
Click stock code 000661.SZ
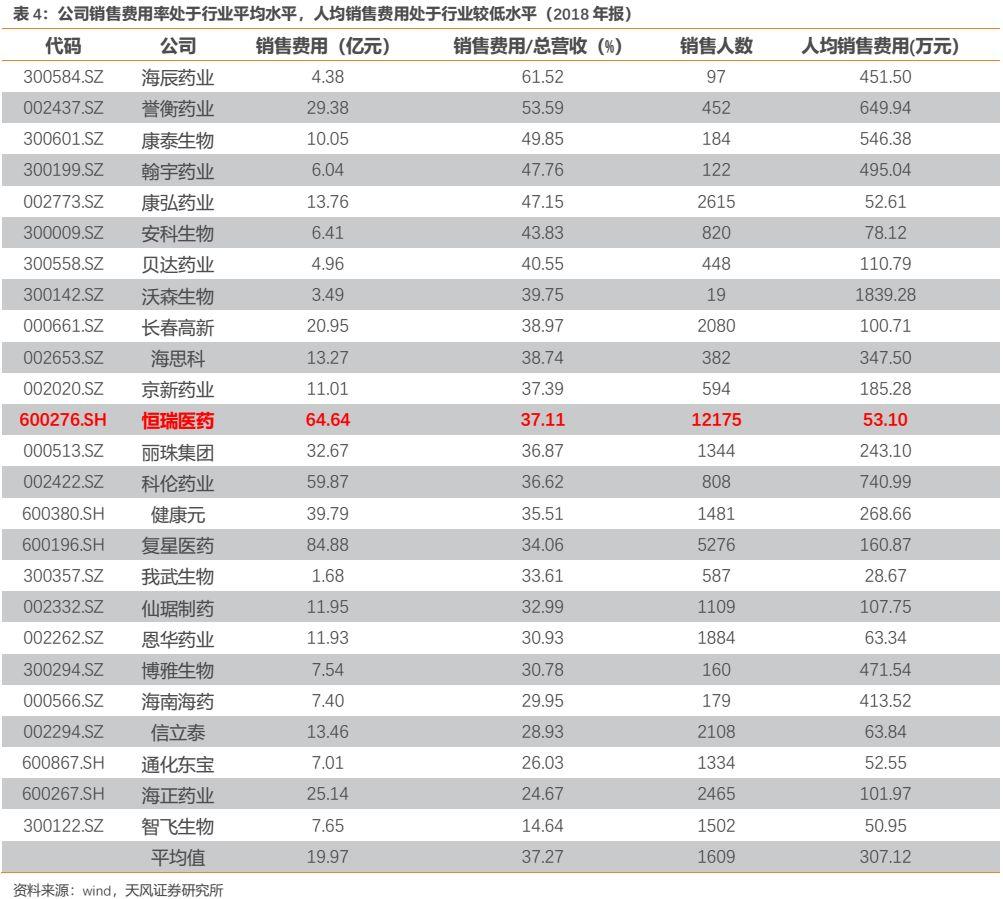63,326
